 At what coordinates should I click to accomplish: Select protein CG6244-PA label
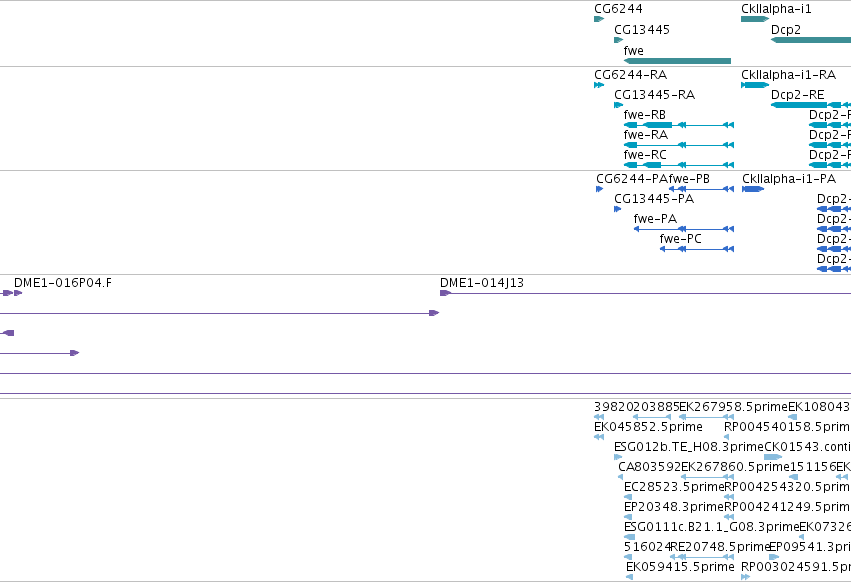[x=632, y=179]
